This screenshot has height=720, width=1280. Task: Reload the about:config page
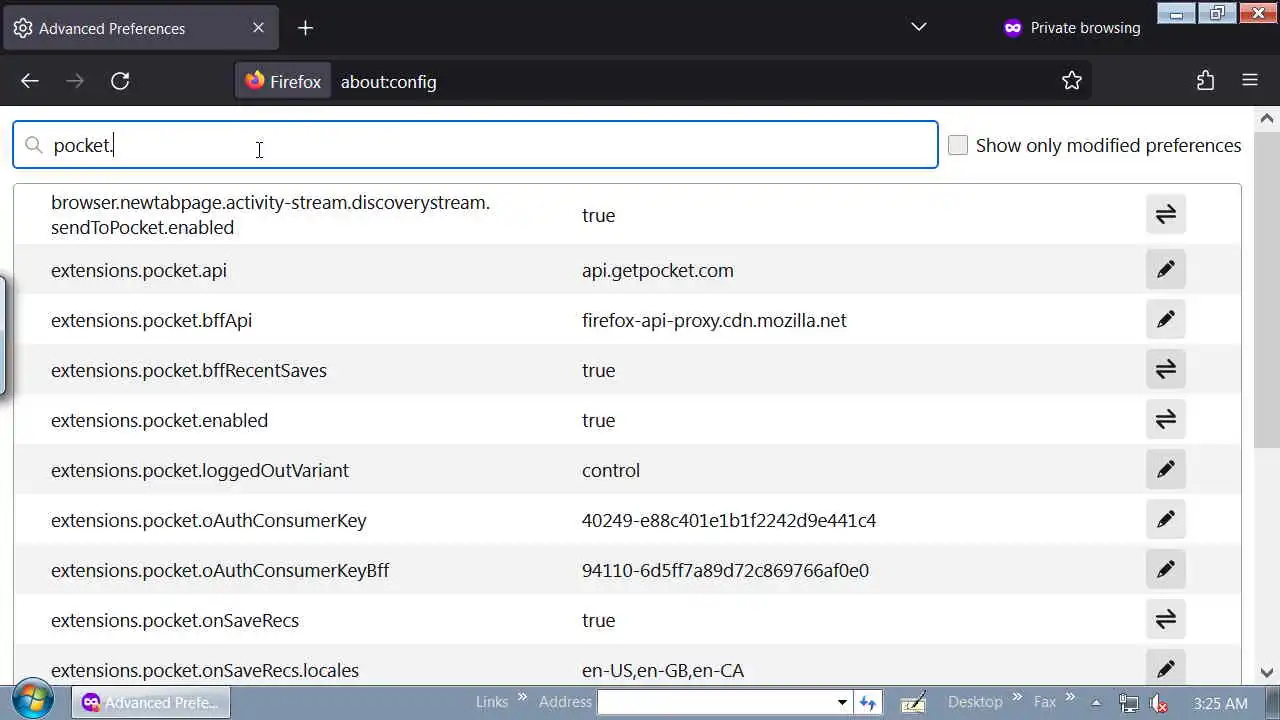[120, 81]
